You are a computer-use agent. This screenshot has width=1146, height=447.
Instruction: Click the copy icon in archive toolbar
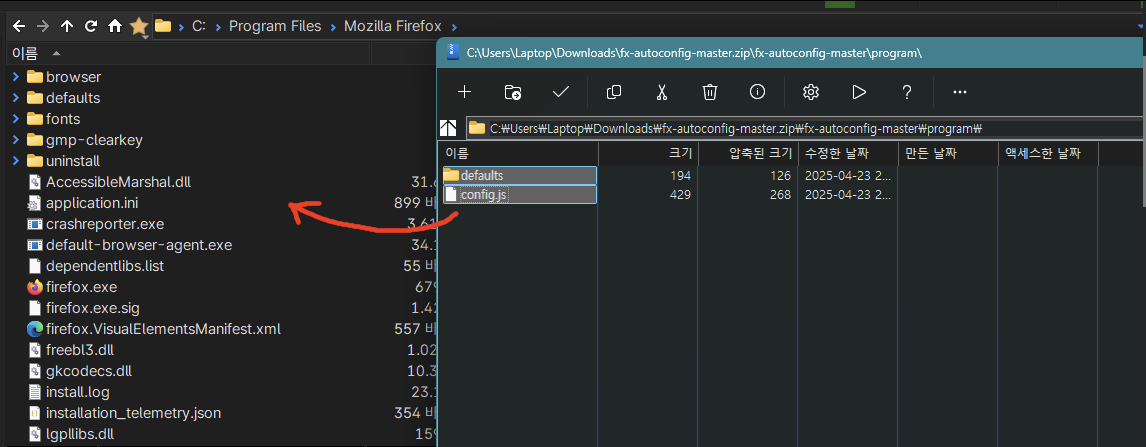click(615, 91)
